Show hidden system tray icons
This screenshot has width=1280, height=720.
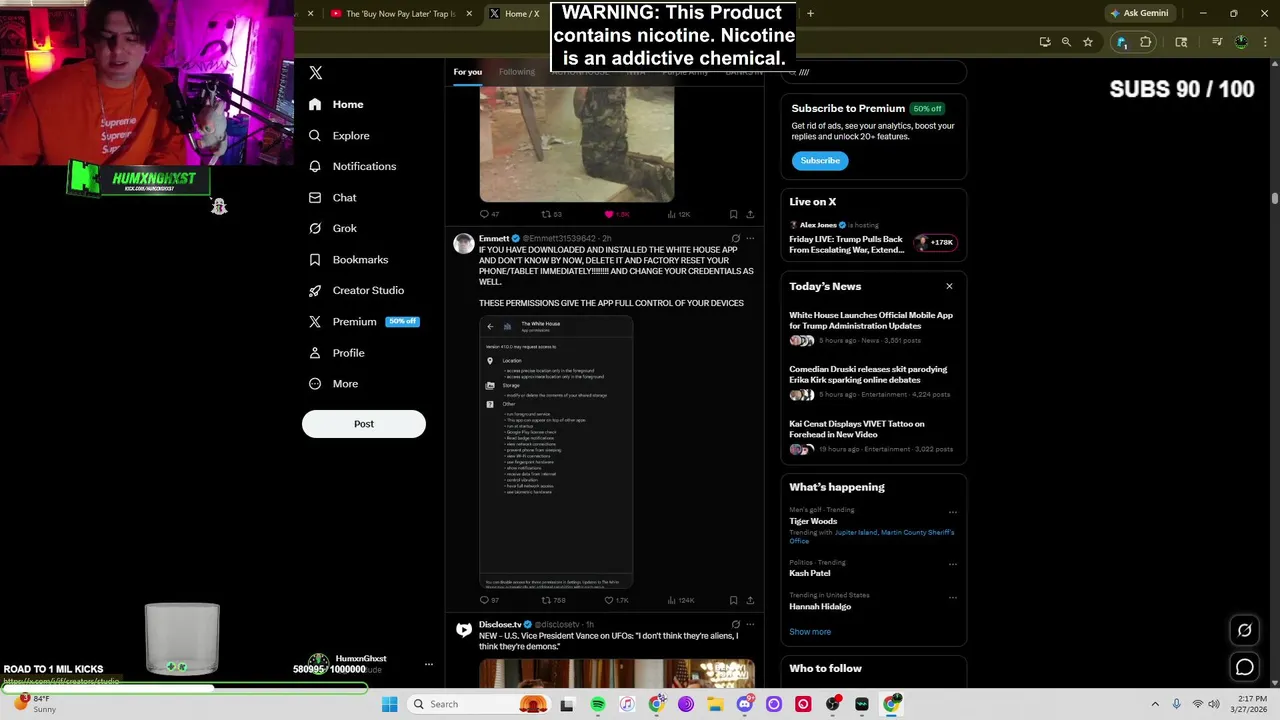tap(1155, 704)
